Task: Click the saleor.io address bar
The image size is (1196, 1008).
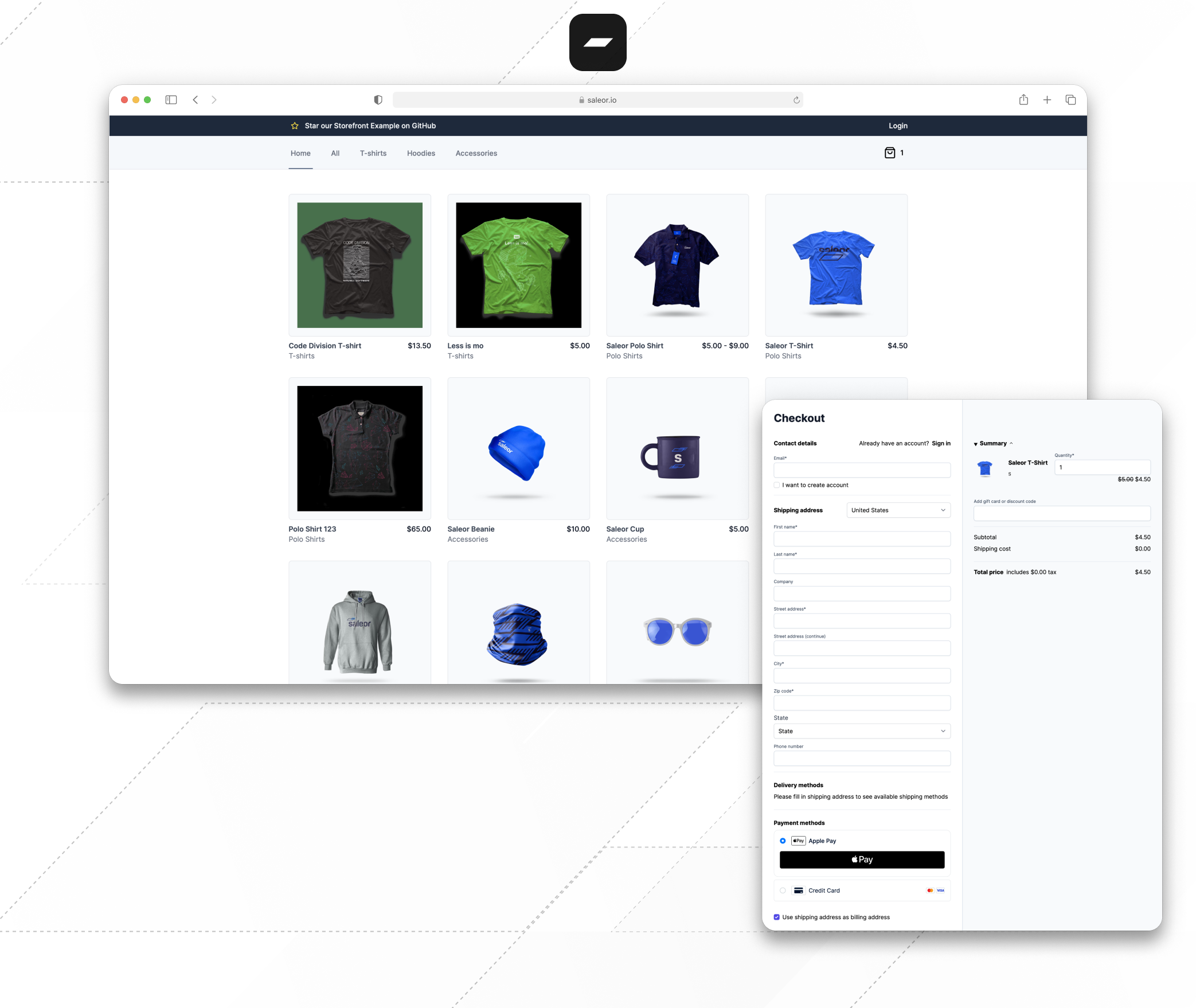Action: pos(597,100)
